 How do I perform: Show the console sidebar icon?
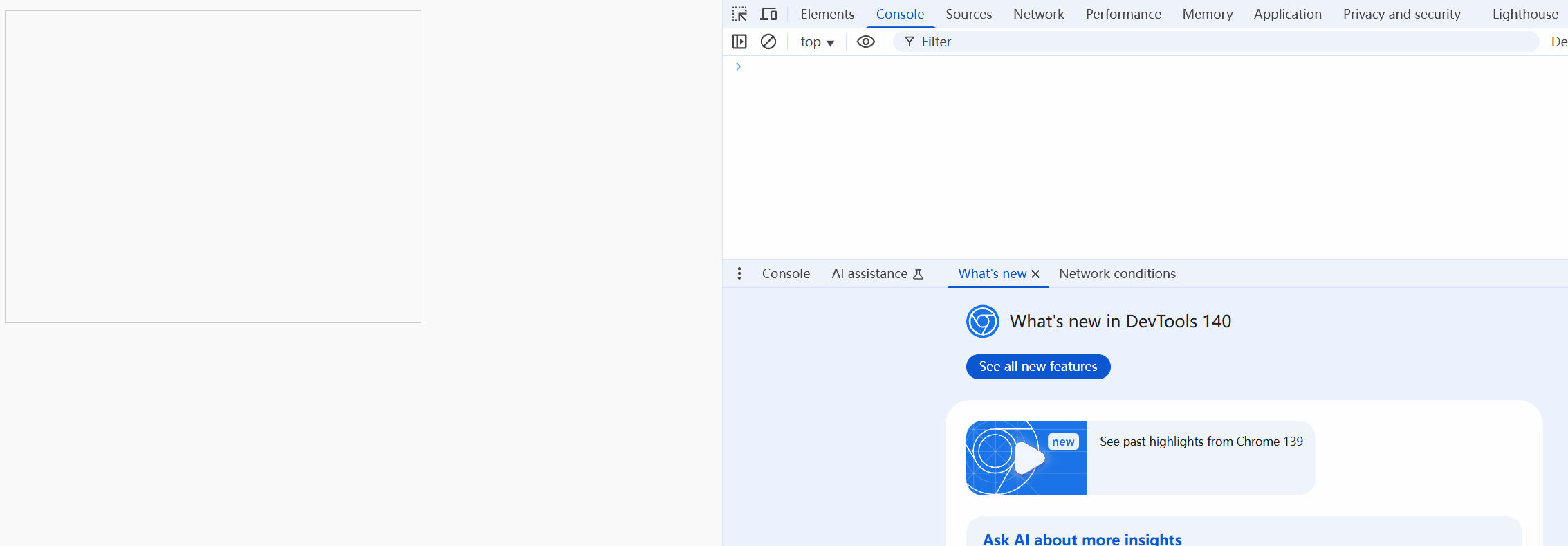(739, 42)
